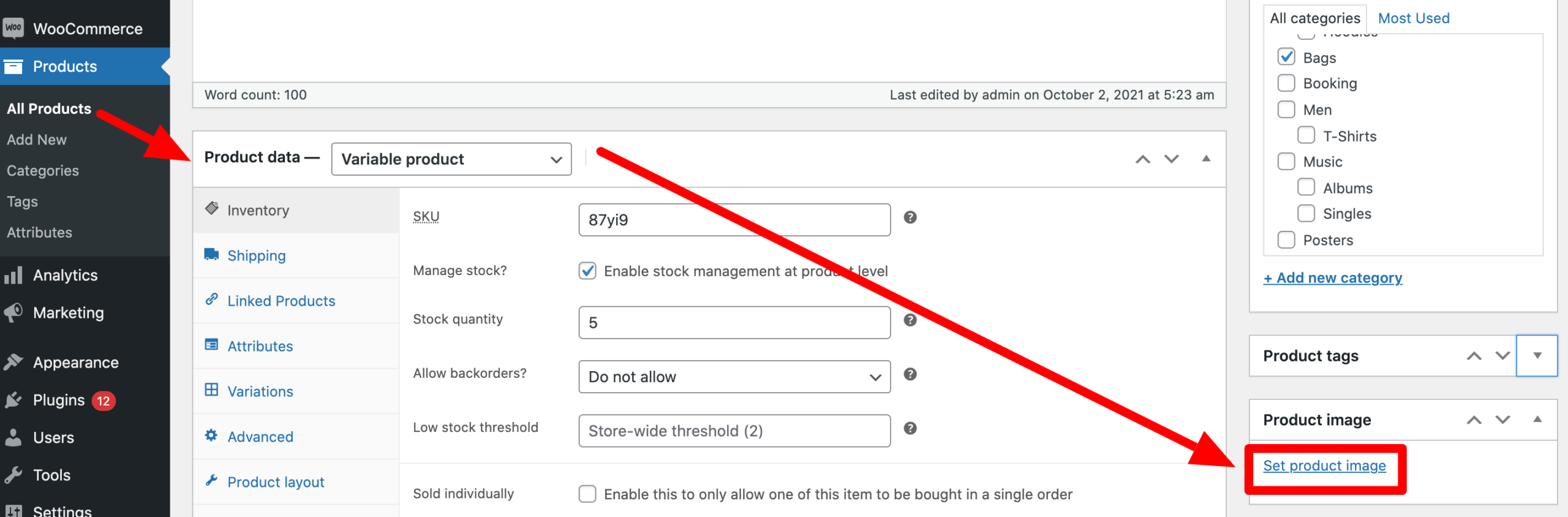Disable the Manage stock checkbox
The image size is (1568, 517).
(x=587, y=271)
